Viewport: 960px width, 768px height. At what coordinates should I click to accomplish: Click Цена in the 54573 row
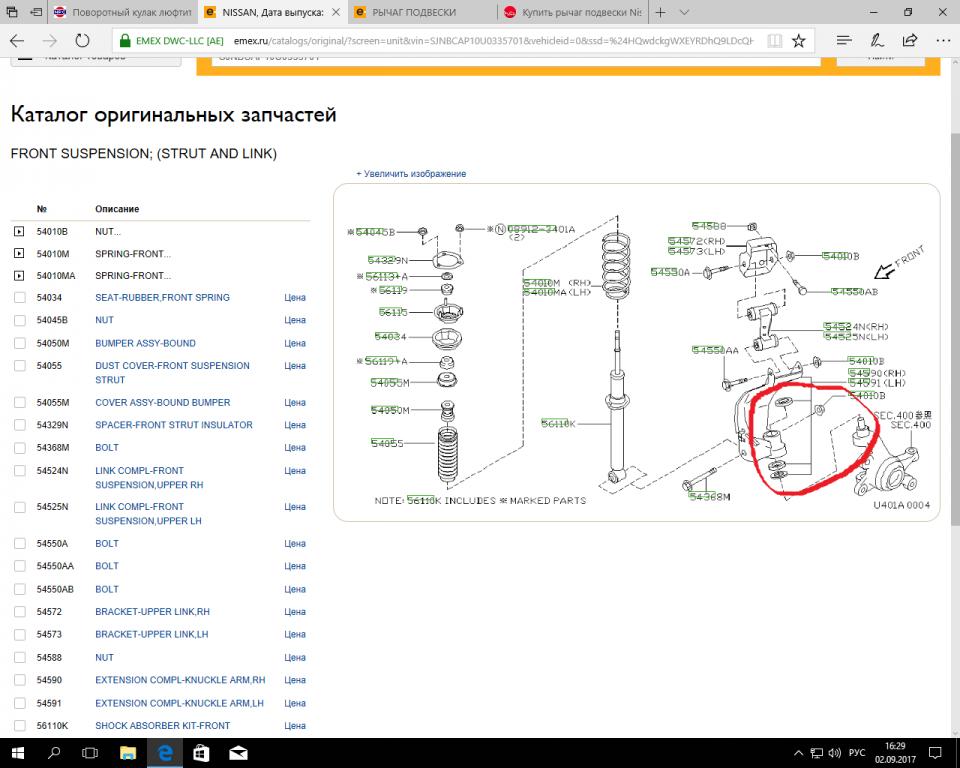tap(294, 634)
